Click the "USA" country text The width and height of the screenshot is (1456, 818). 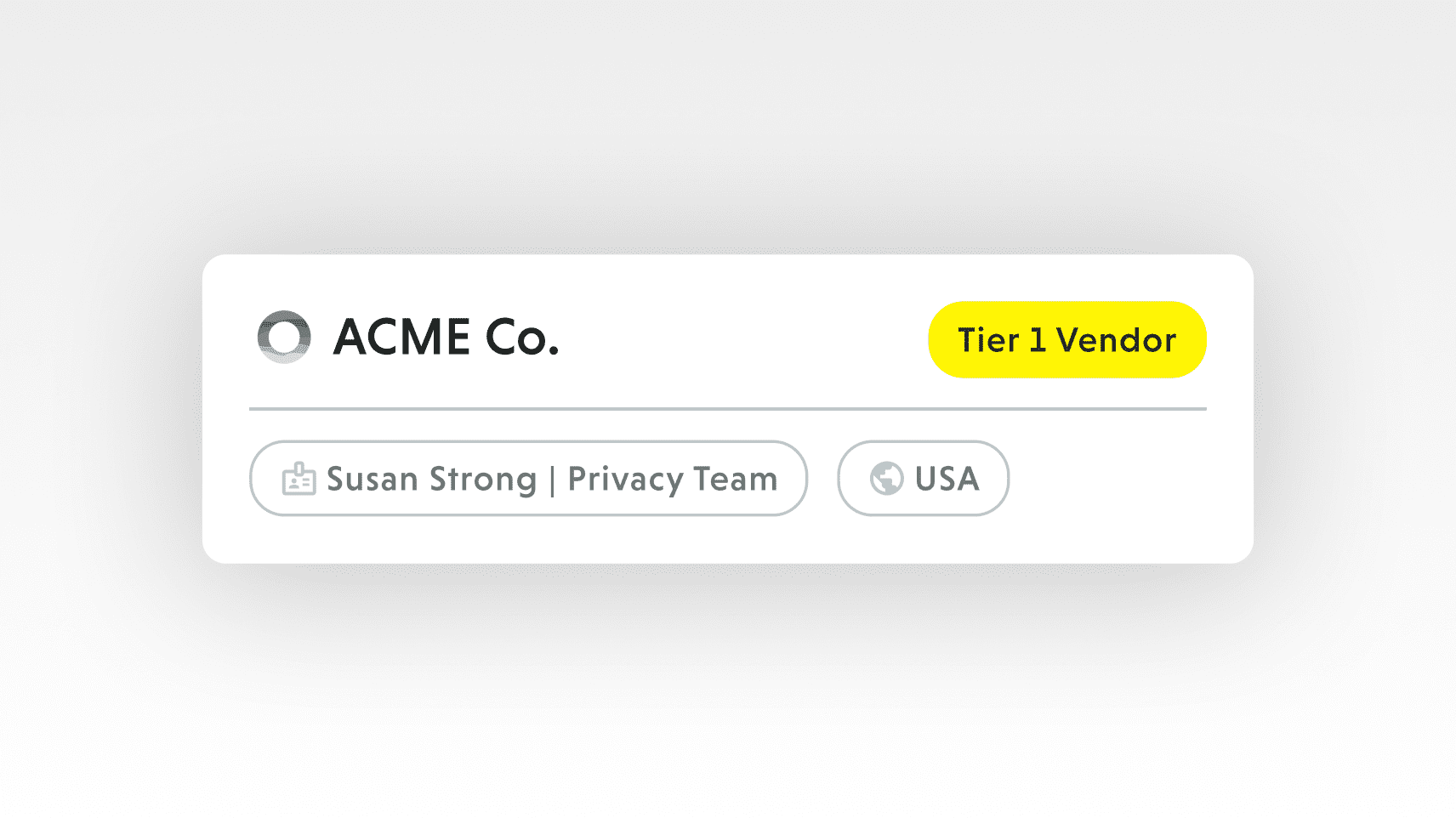coord(947,479)
